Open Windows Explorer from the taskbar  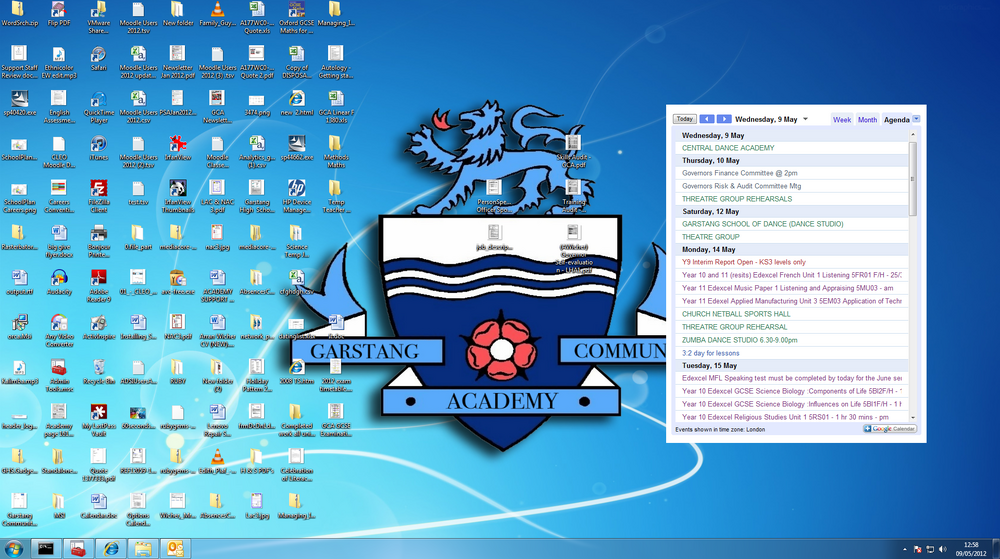click(143, 549)
